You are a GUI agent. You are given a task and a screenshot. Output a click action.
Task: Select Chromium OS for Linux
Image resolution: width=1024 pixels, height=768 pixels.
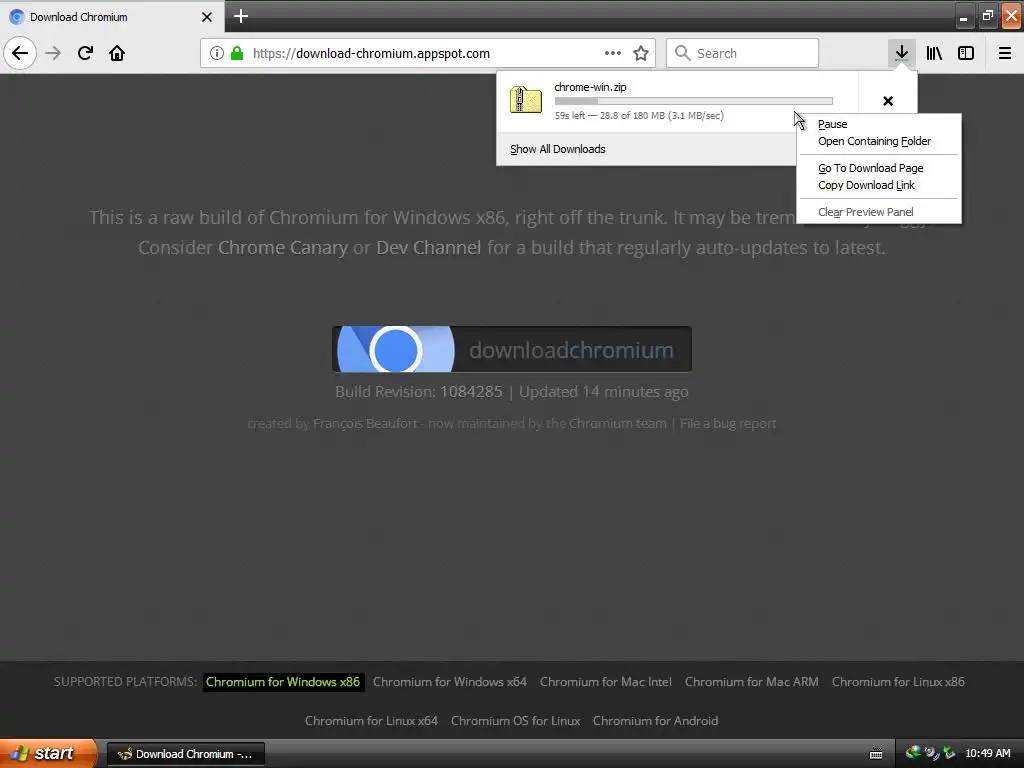(515, 721)
